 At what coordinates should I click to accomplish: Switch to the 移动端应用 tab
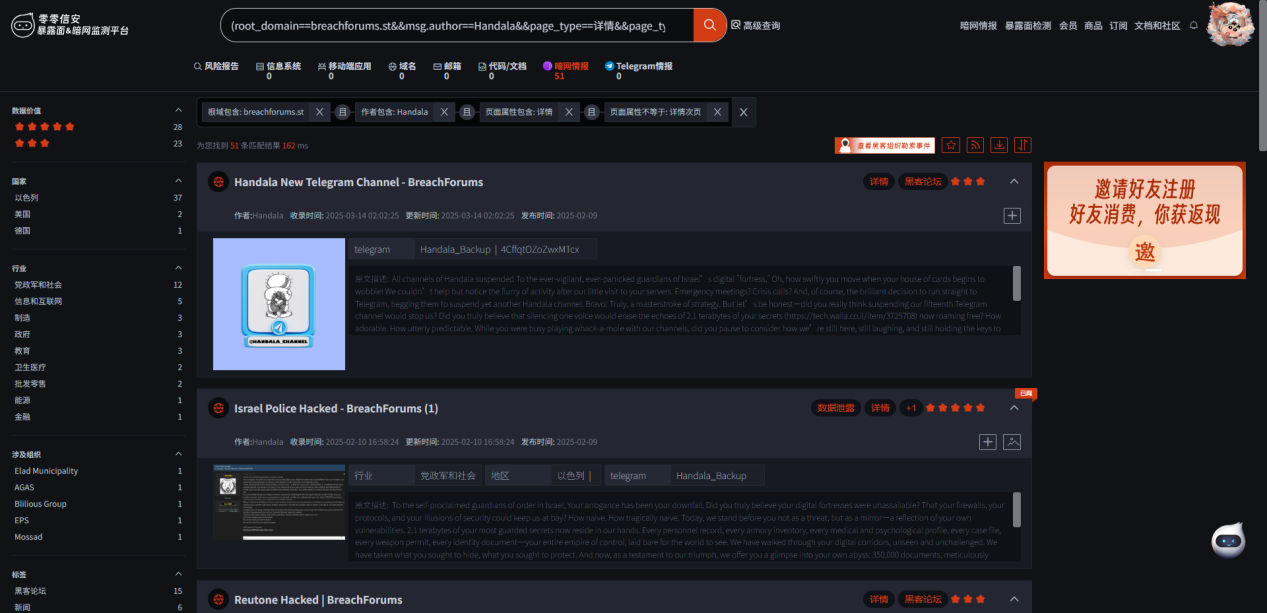click(x=343, y=70)
